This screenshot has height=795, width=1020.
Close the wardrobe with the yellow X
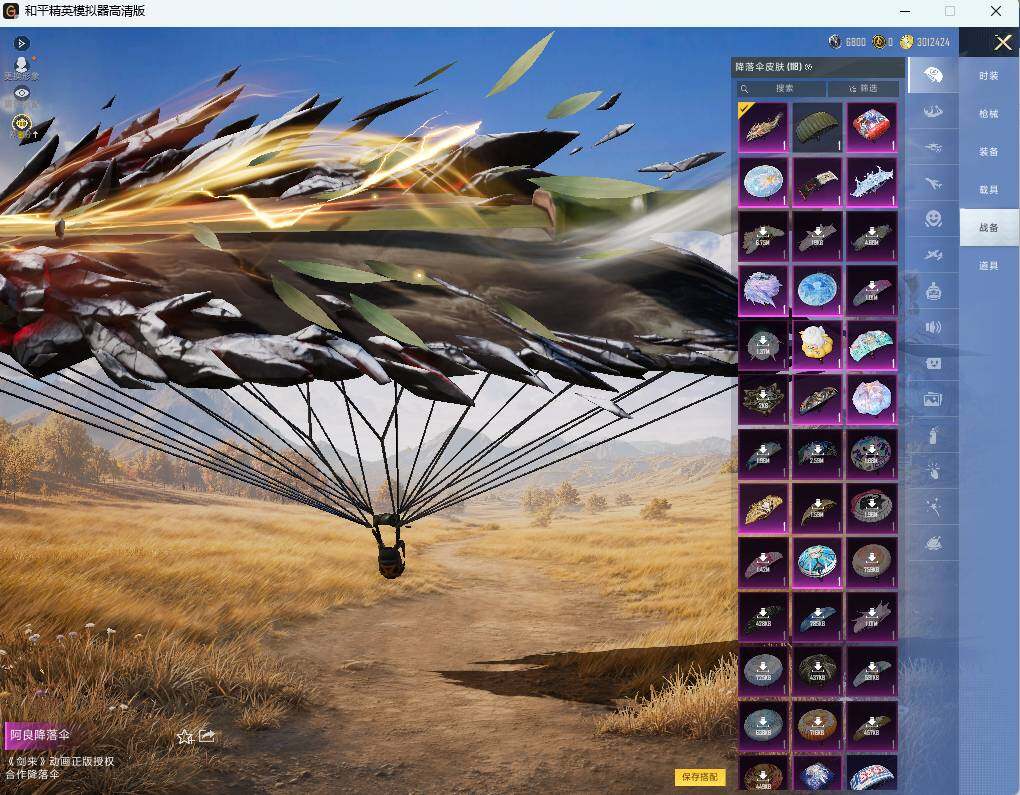point(1002,43)
